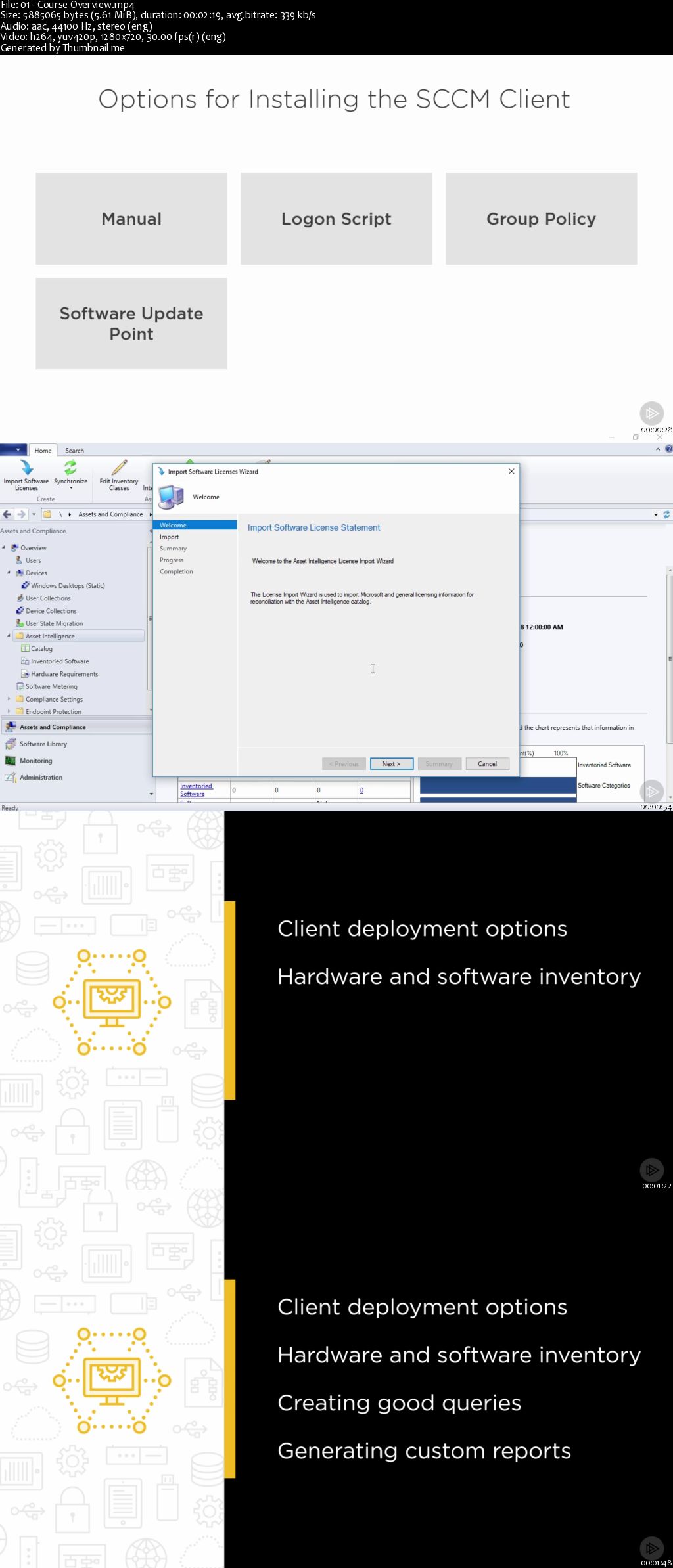Click the Hardware Requirements node icon
The width and height of the screenshot is (673, 1568).
(25, 674)
